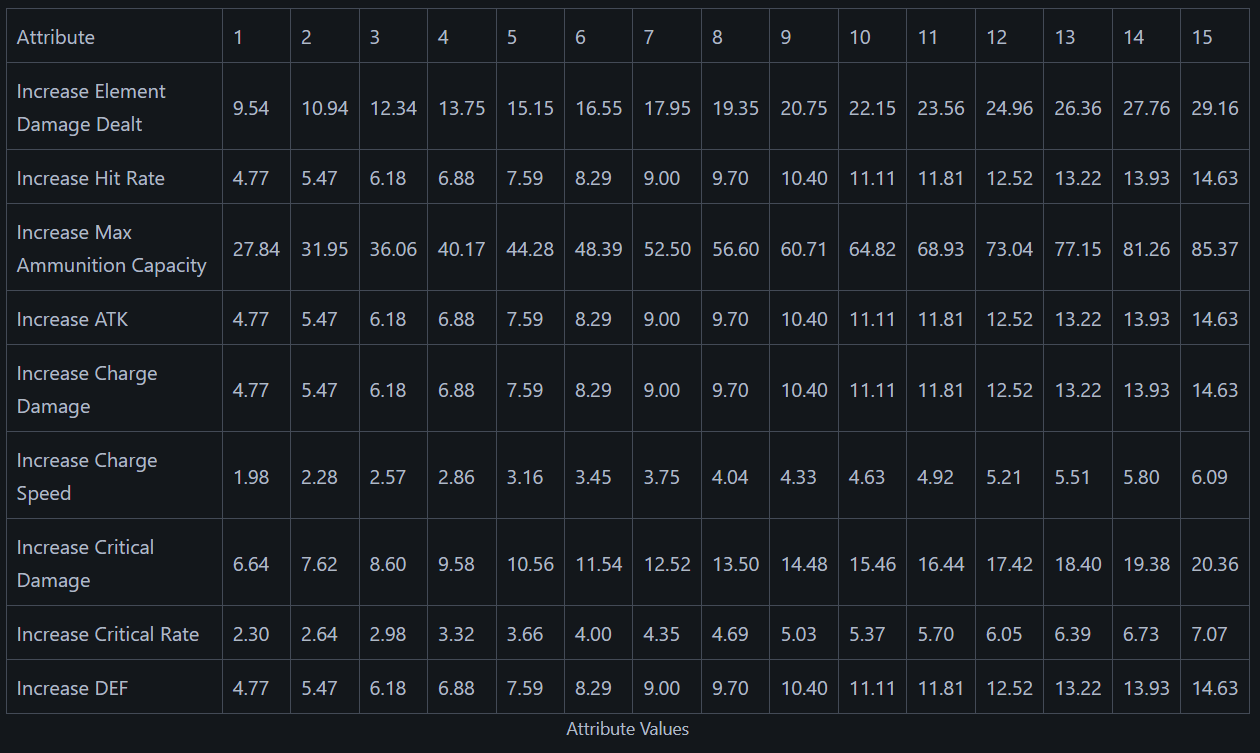Select value 4.33 in Charge Speed row
Viewport: 1260px width, 753px height.
pyautogui.click(x=799, y=477)
